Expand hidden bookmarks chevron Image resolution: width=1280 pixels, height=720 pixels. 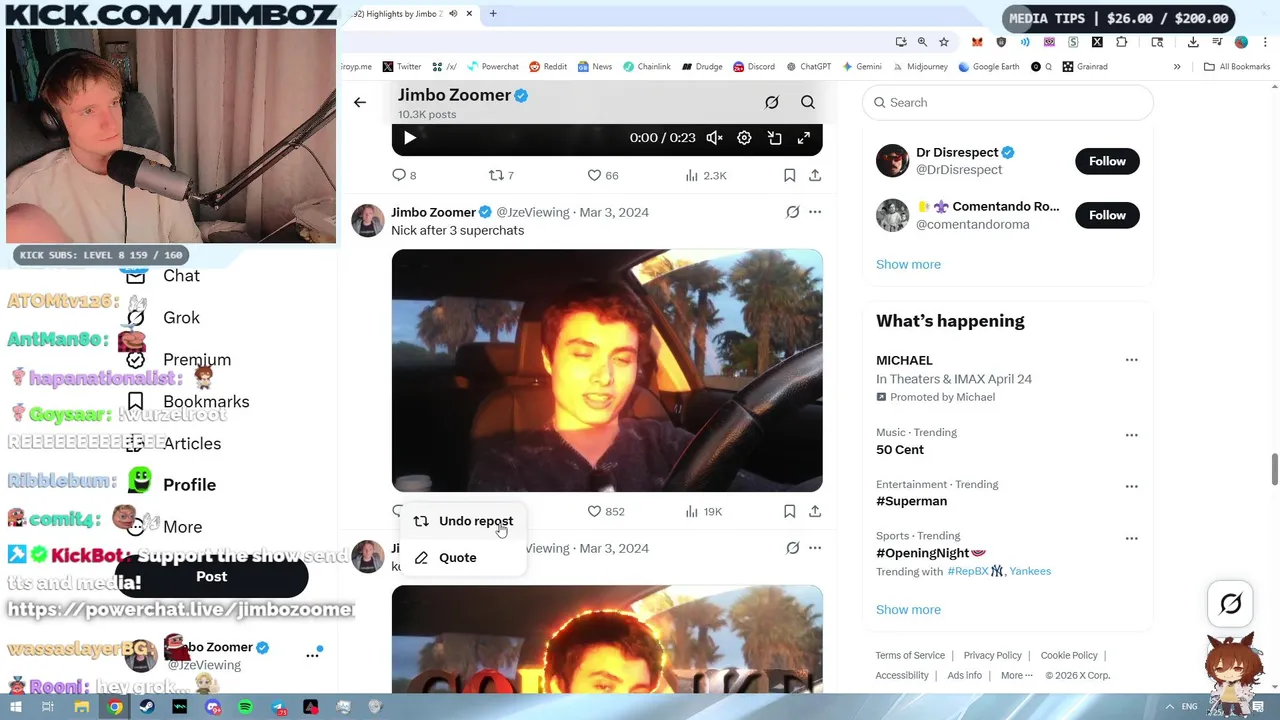[1177, 67]
